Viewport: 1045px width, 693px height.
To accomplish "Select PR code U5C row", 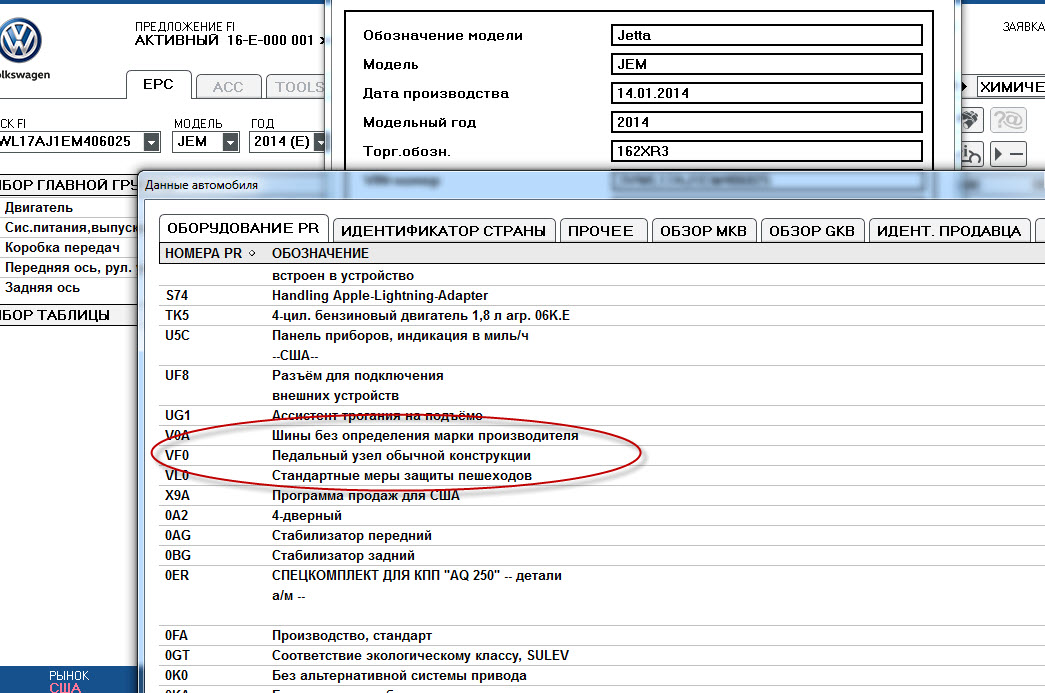I will click(602, 345).
